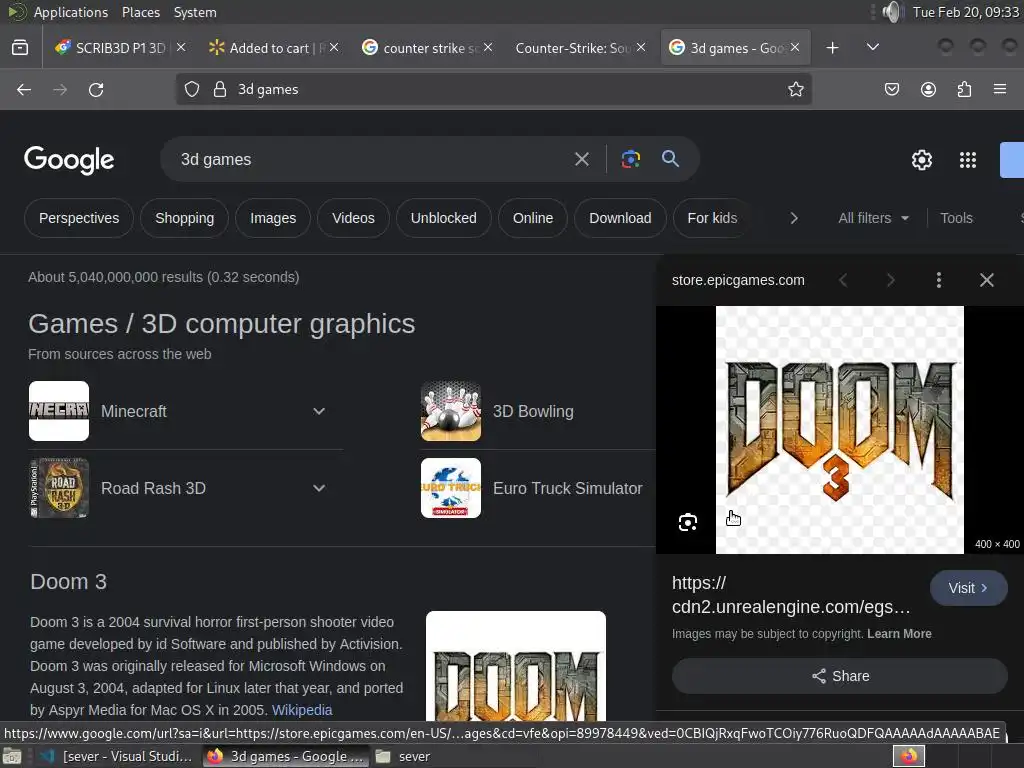Open the extensions puzzle icon
1024x768 pixels.
tap(964, 89)
